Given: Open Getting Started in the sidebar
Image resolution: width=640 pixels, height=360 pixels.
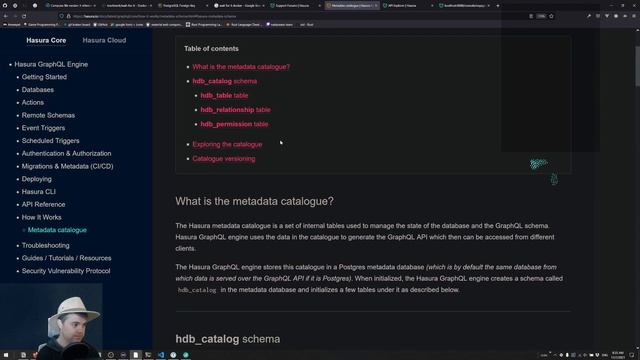Looking at the screenshot, I should pos(44,77).
